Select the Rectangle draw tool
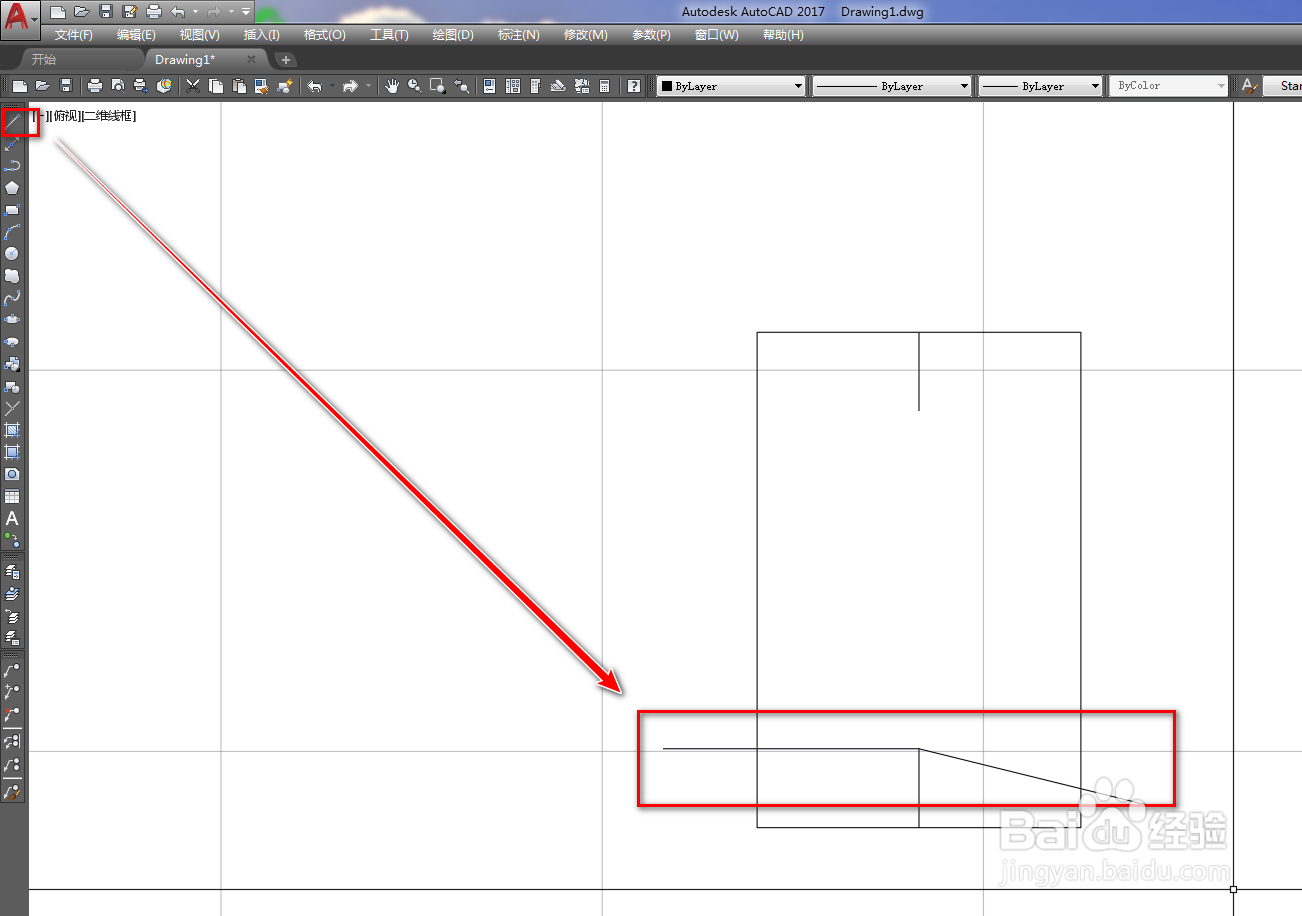1302x916 pixels. point(12,210)
